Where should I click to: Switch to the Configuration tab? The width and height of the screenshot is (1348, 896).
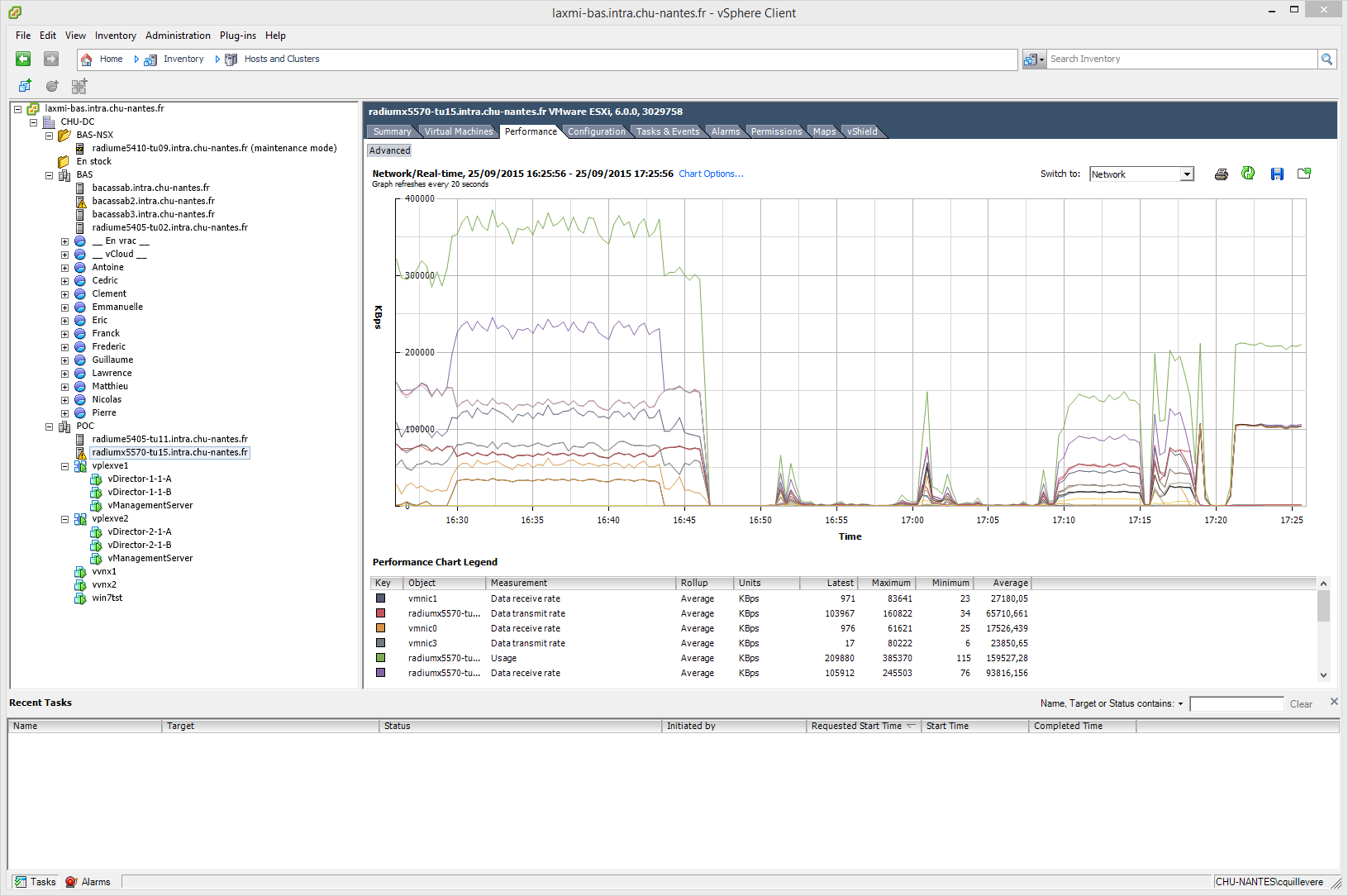[x=596, y=131]
